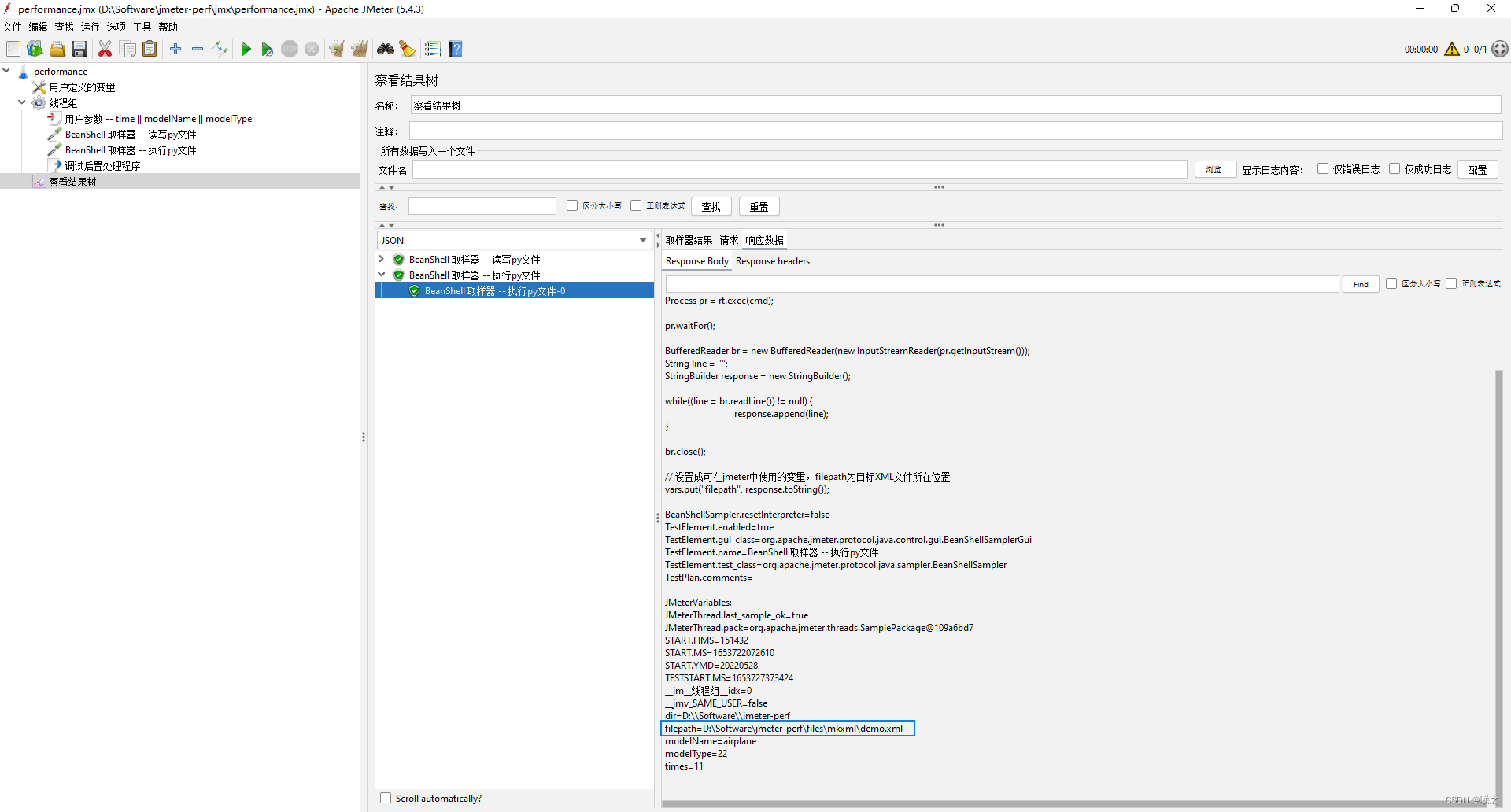Enable 正则表达式 checkbox beside search field
The width and height of the screenshot is (1511, 812).
(636, 205)
